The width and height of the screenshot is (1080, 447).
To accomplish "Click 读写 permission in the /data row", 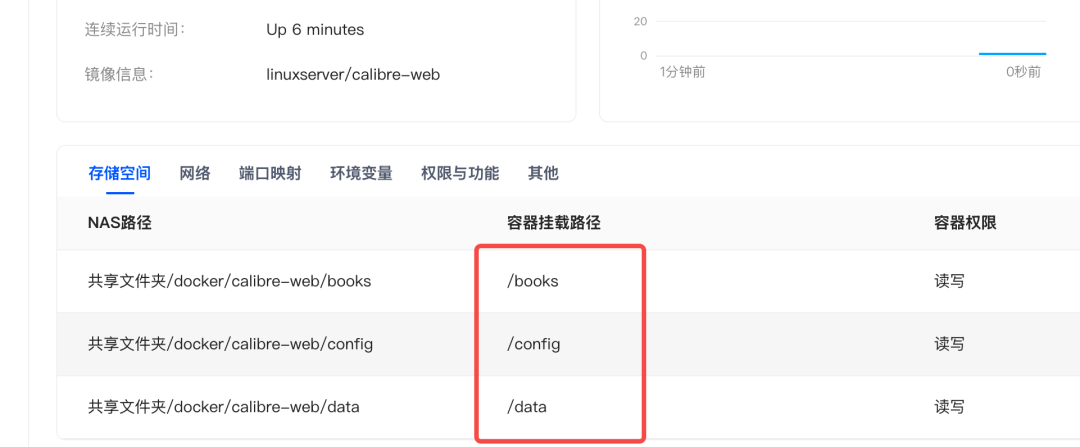I will (949, 407).
